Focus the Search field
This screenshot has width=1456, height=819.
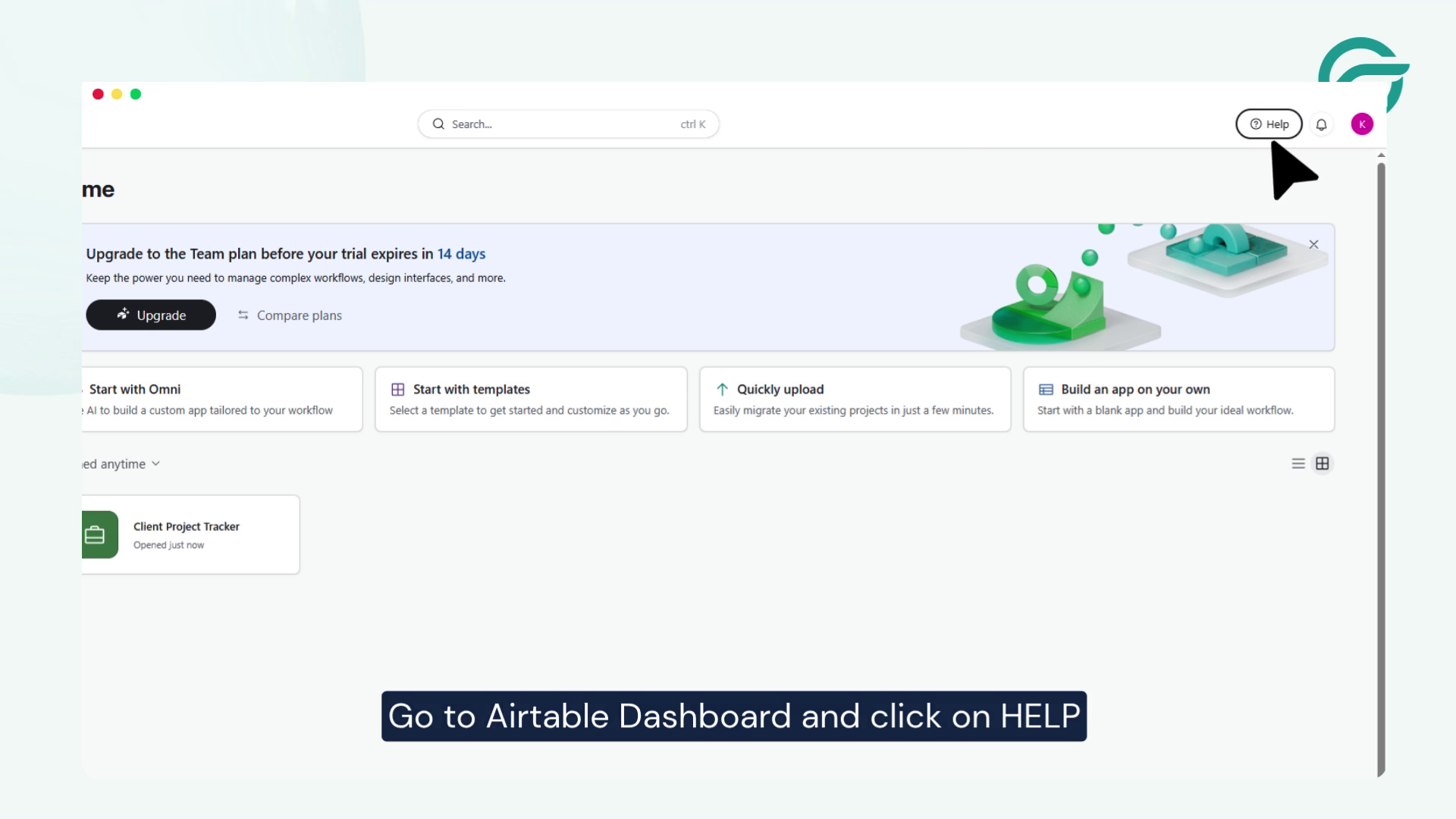click(x=568, y=124)
